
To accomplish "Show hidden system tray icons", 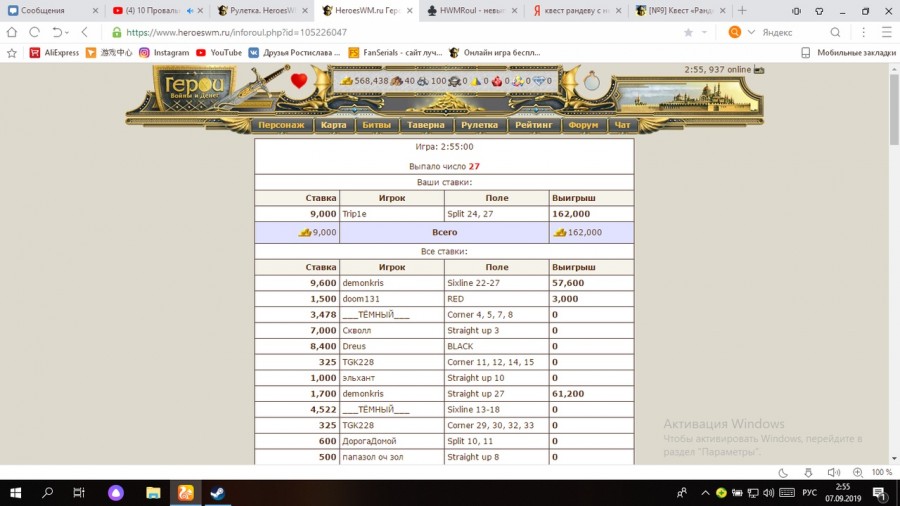I will tap(705, 493).
